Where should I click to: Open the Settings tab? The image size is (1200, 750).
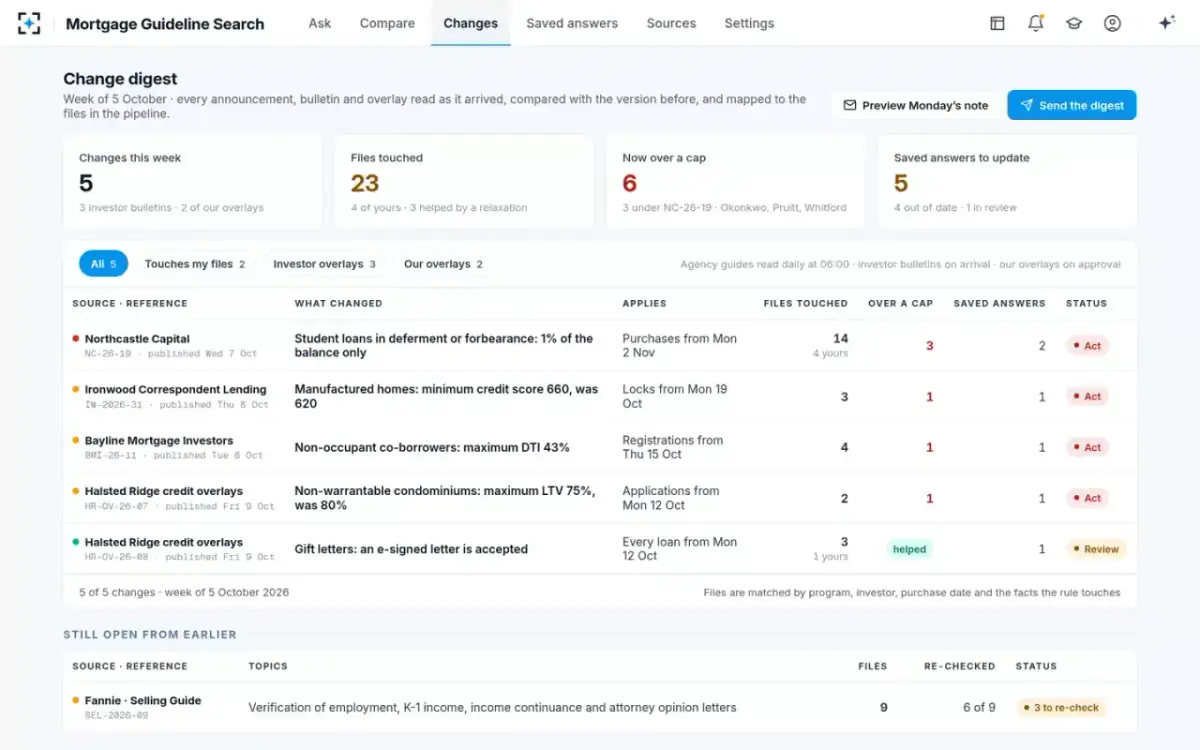tap(749, 23)
